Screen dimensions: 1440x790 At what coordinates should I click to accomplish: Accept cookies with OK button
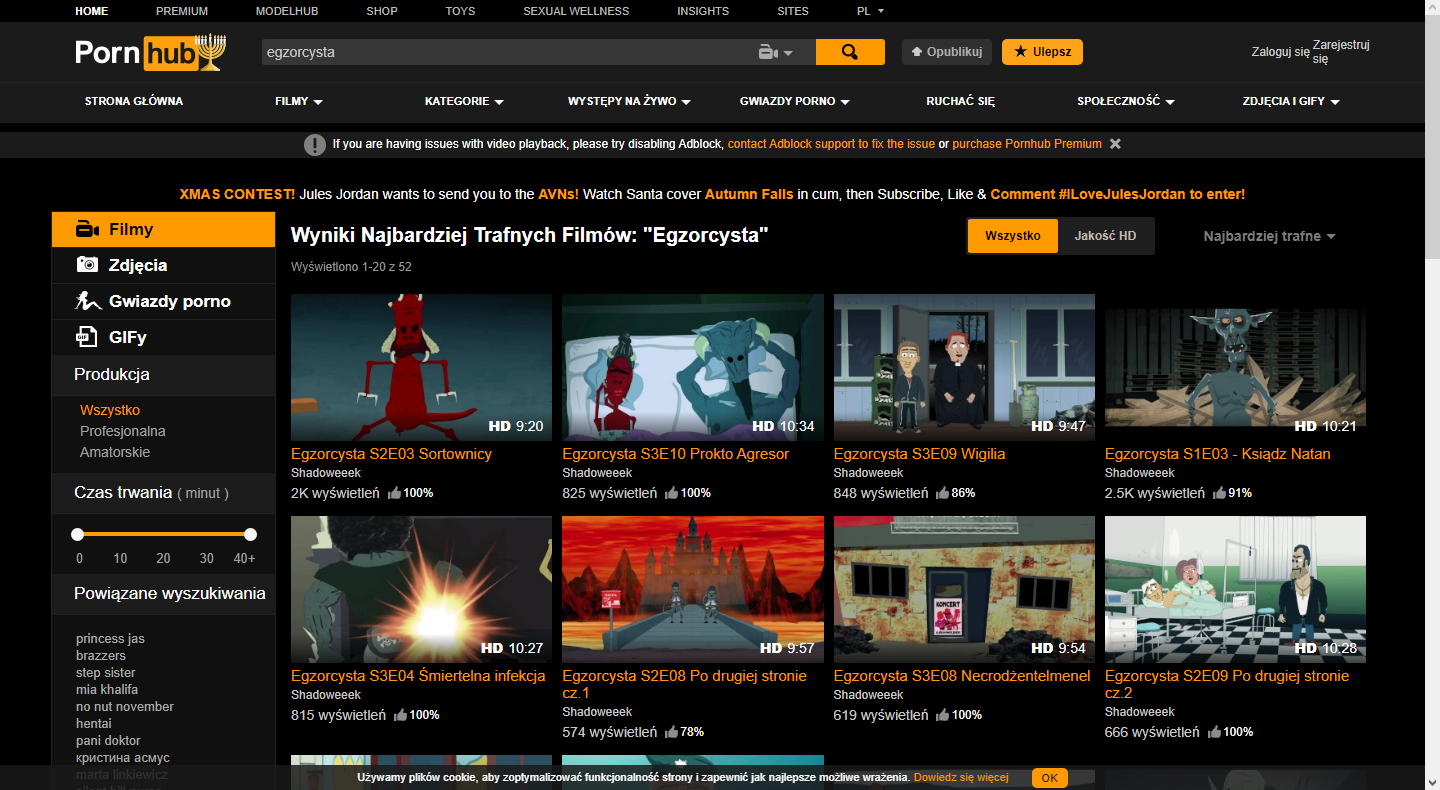(1049, 777)
